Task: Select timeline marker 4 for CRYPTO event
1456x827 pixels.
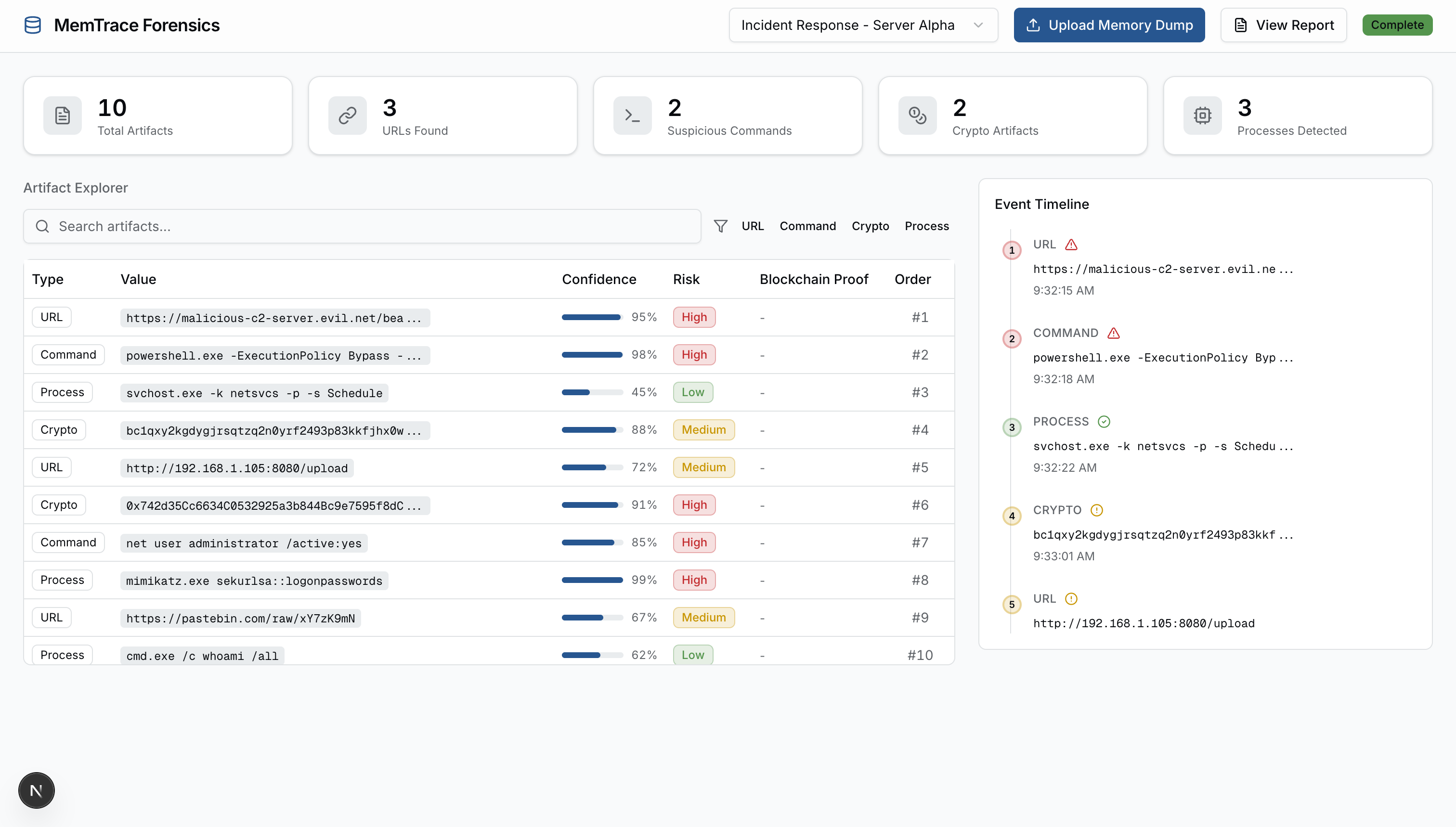Action: (x=1012, y=517)
